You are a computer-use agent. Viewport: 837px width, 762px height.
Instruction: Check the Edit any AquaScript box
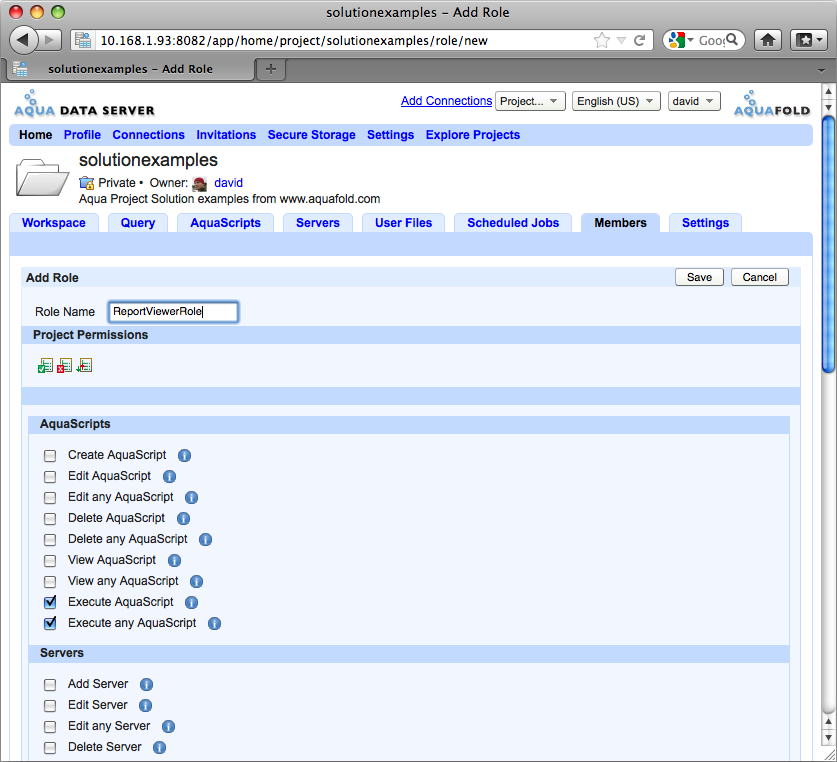tap(50, 498)
